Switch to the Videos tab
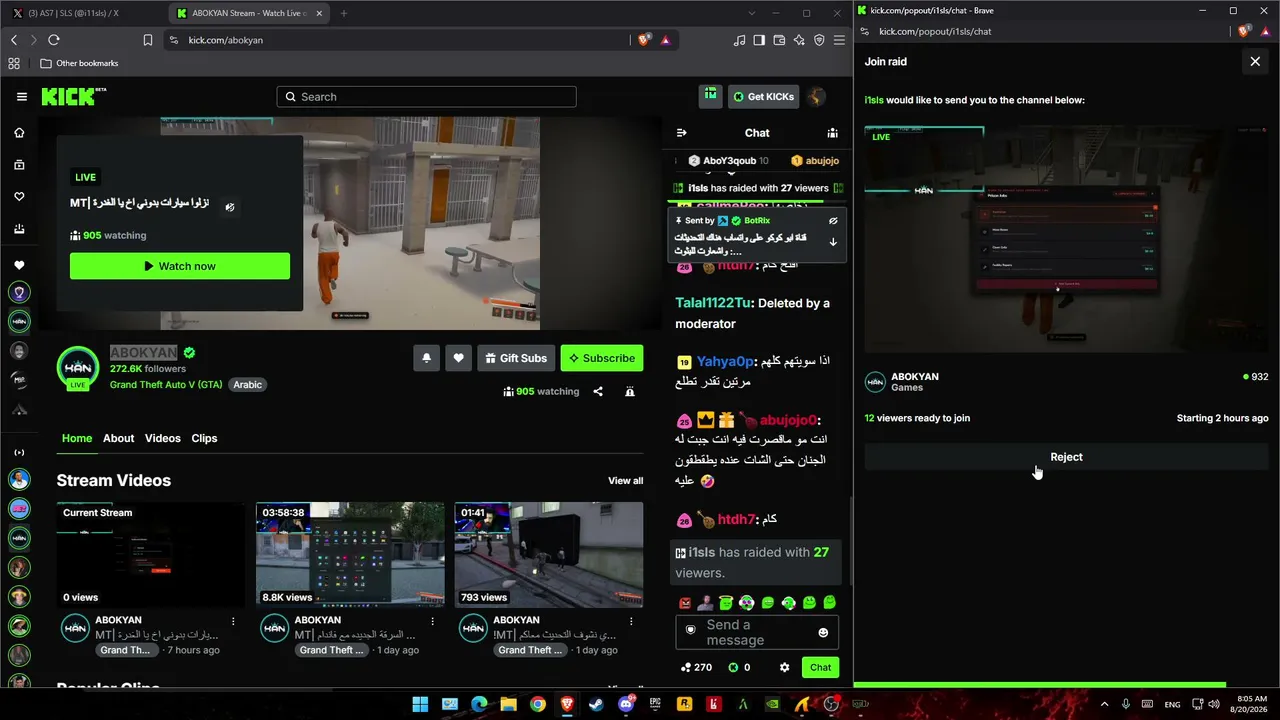The height and width of the screenshot is (720, 1280). [163, 438]
